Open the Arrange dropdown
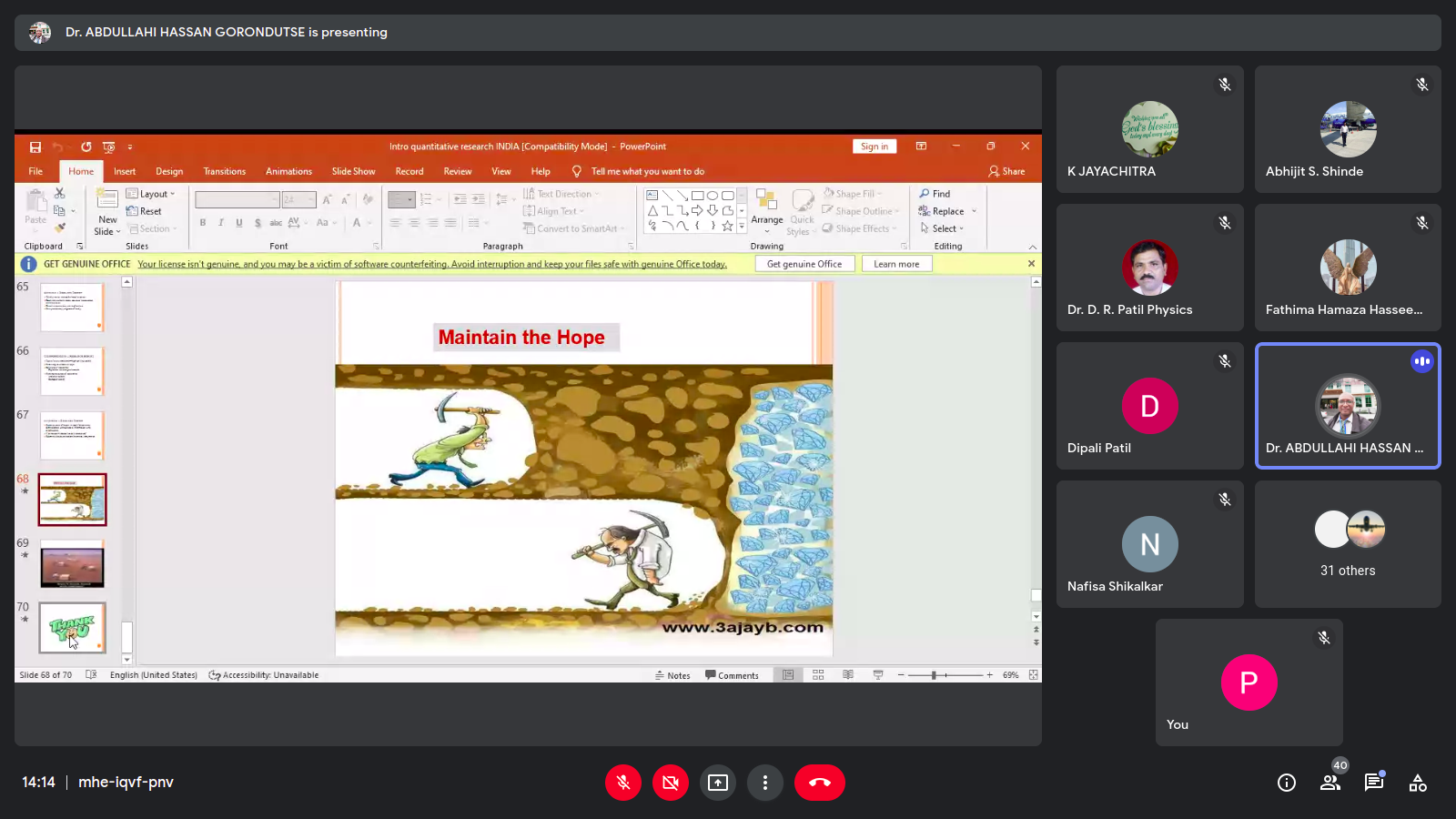Image resolution: width=1456 pixels, height=819 pixels. (x=767, y=211)
